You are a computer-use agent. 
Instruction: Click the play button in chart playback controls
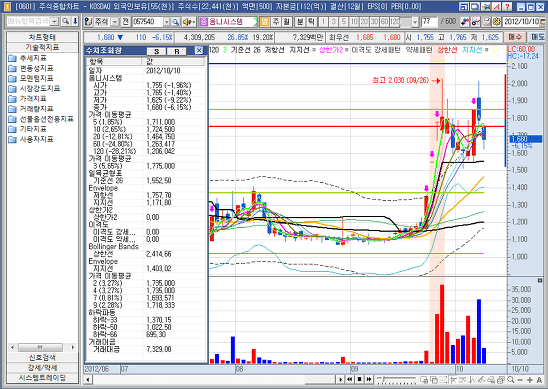coord(340,379)
